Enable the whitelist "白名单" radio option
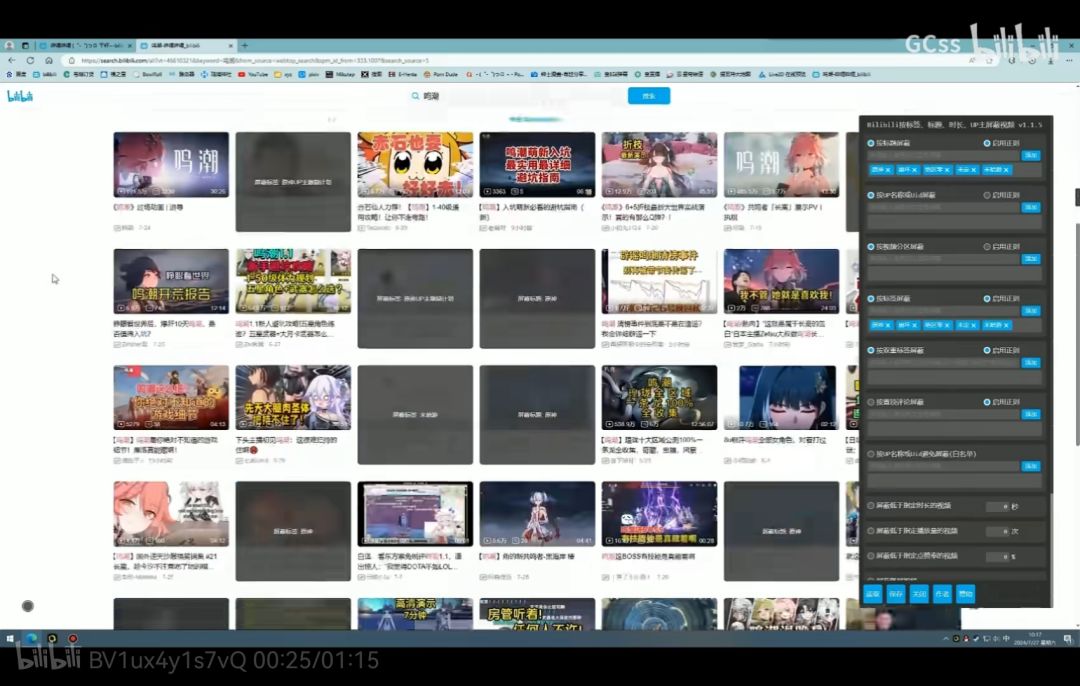The width and height of the screenshot is (1080, 686). pyautogui.click(x=871, y=454)
